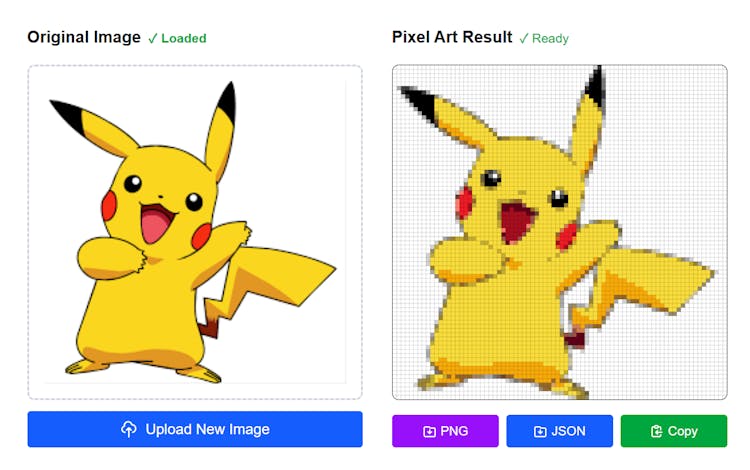Click the green checkmark beside Ready
The image size is (750, 470).
tap(524, 38)
